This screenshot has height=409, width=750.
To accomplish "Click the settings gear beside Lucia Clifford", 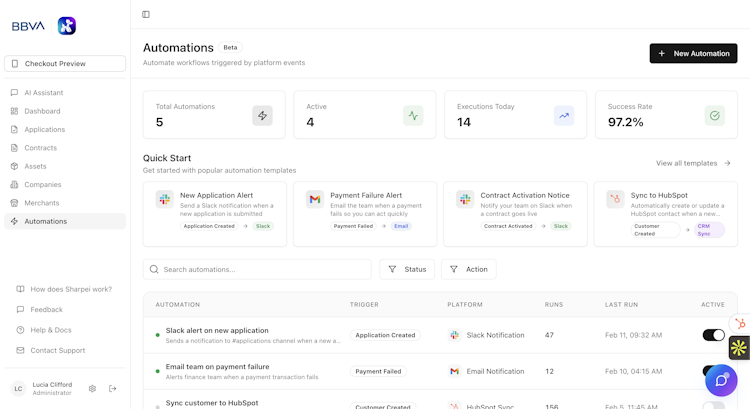I will click(92, 388).
